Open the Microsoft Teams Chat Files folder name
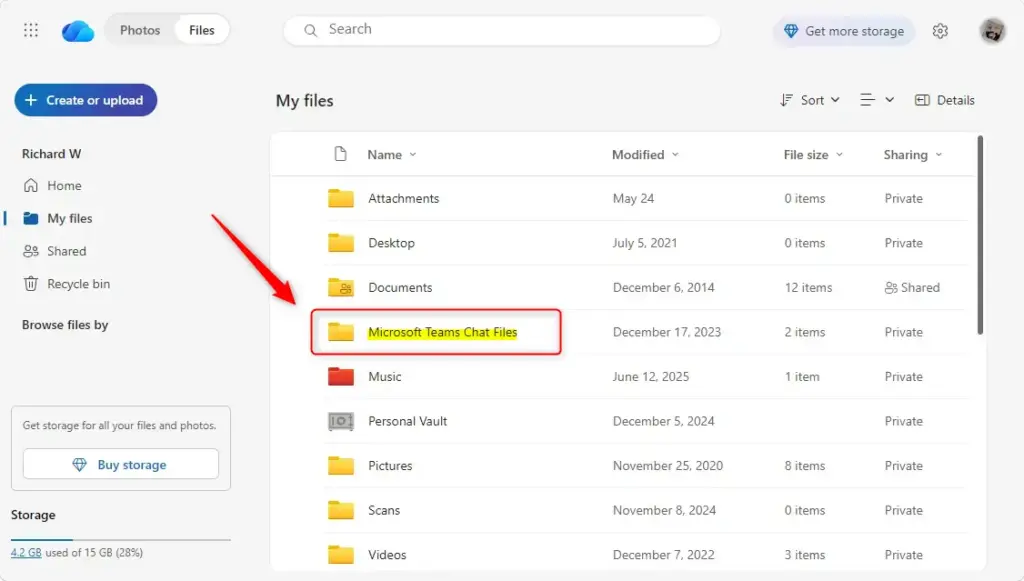 [443, 332]
